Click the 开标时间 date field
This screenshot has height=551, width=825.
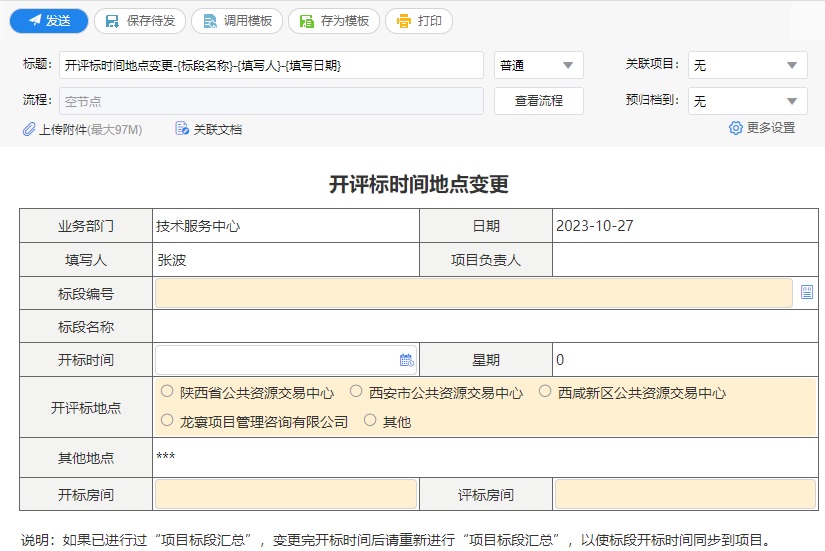[286, 360]
